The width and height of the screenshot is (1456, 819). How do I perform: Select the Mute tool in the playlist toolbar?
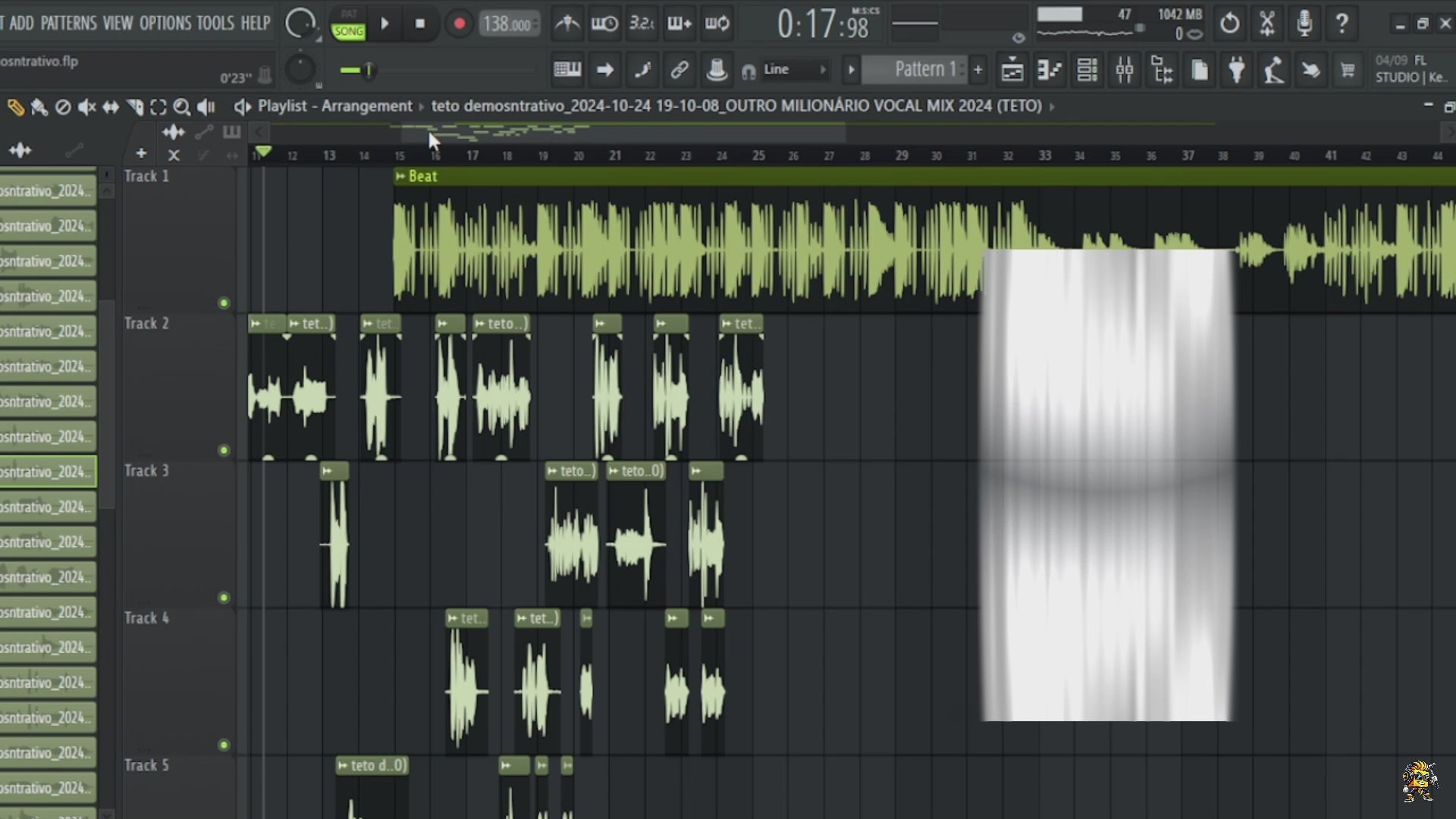[86, 107]
